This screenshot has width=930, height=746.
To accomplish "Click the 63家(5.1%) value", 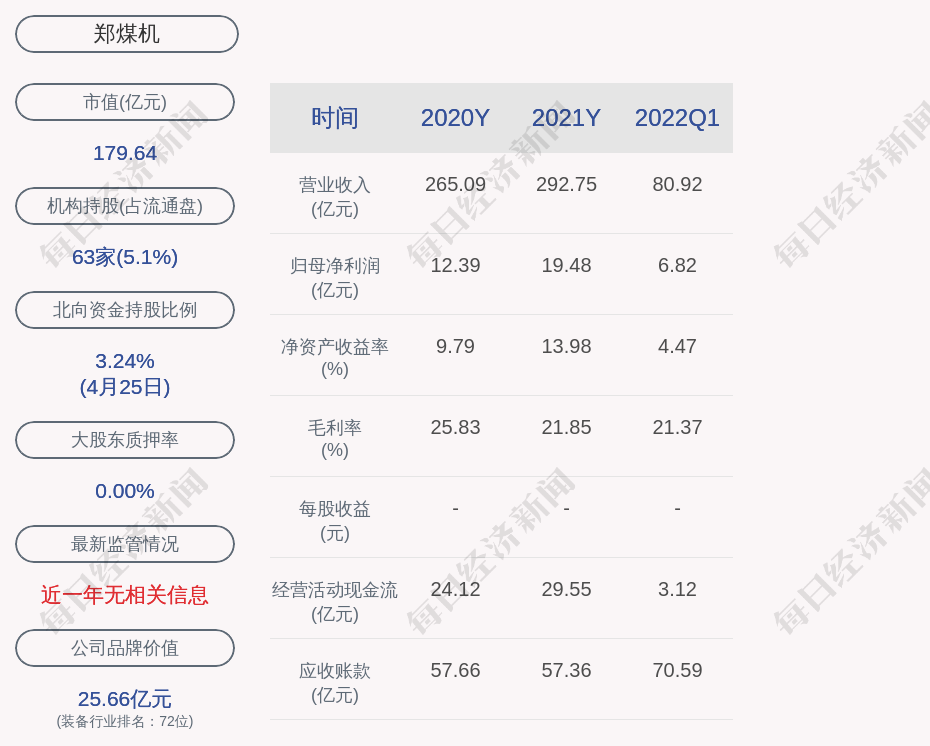I will click(125, 257).
